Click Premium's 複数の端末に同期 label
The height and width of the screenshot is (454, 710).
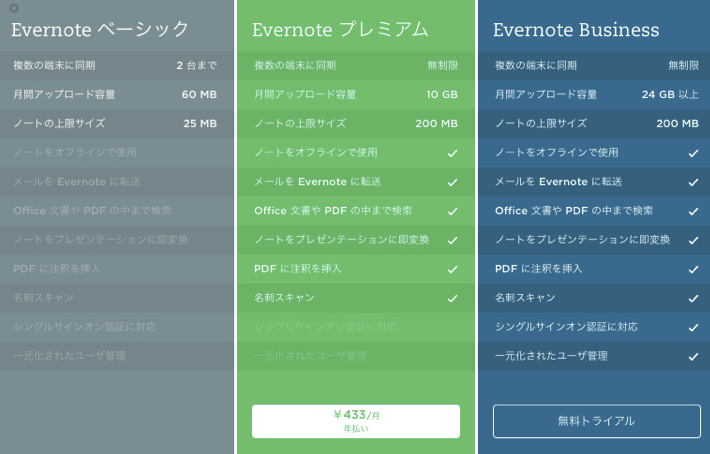point(295,66)
